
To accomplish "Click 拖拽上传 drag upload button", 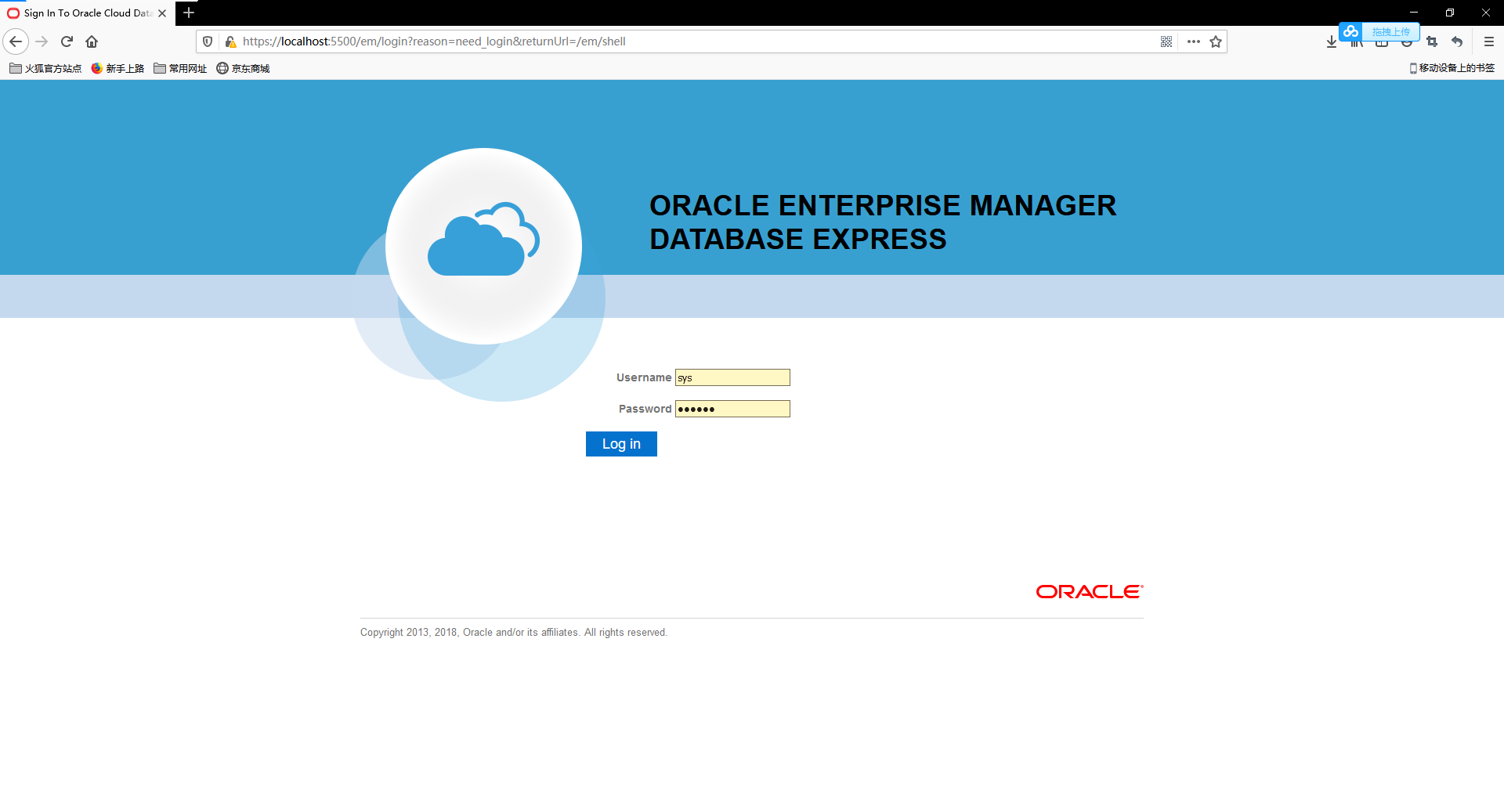I will (1391, 32).
